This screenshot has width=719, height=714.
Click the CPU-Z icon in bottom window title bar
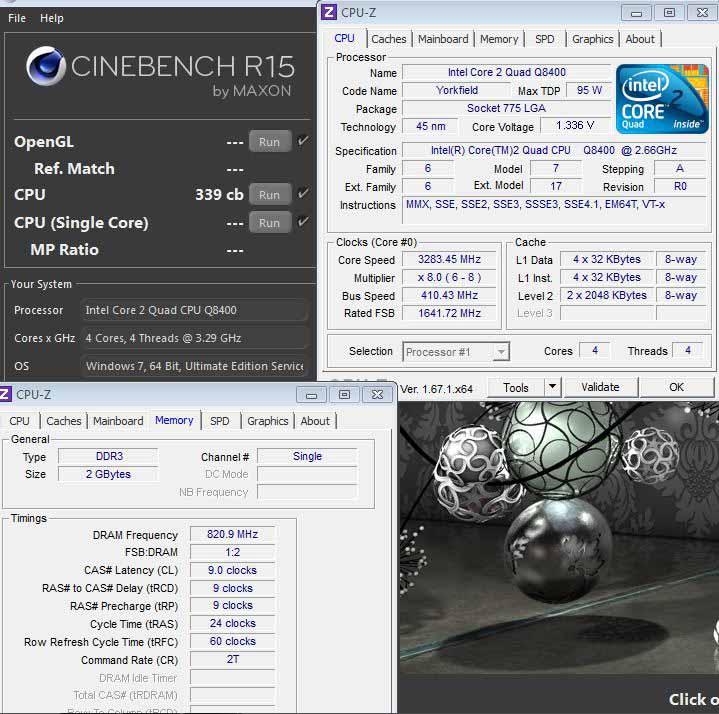coord(6,394)
